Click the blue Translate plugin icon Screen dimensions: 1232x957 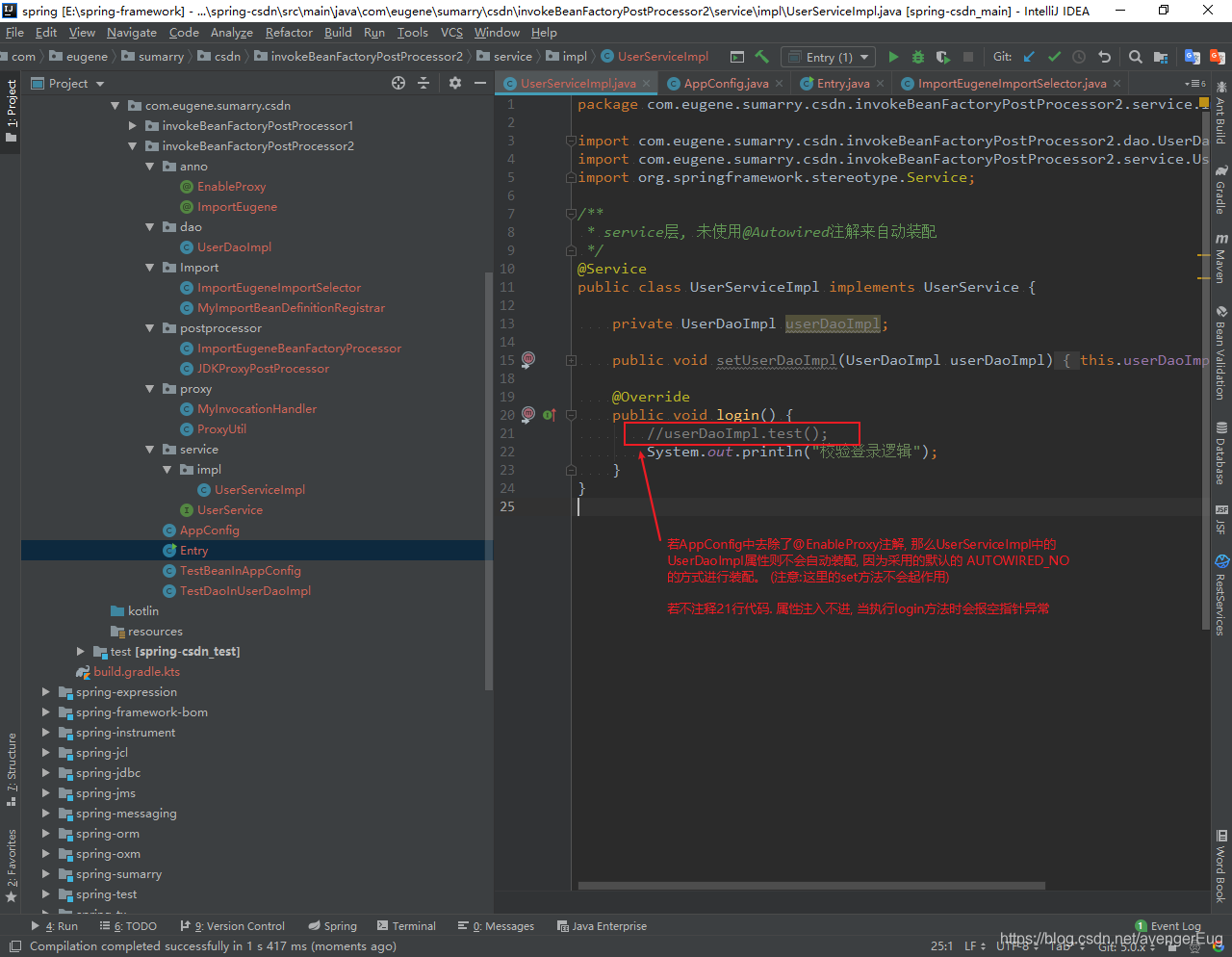point(1193,57)
